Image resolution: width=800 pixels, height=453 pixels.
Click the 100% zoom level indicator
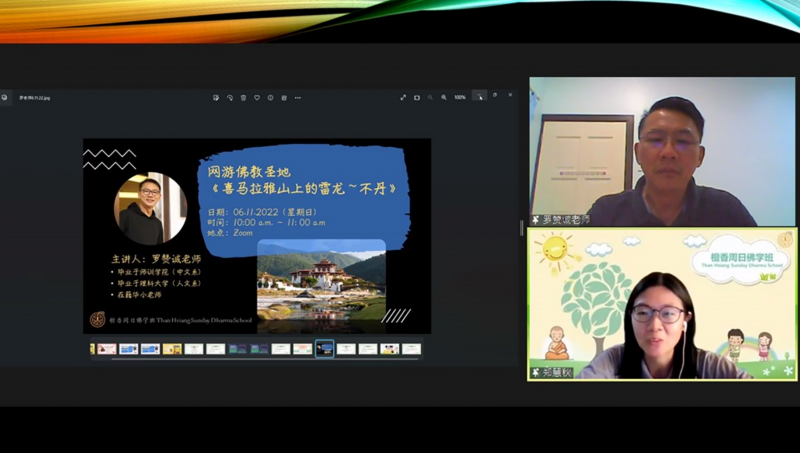coord(460,97)
